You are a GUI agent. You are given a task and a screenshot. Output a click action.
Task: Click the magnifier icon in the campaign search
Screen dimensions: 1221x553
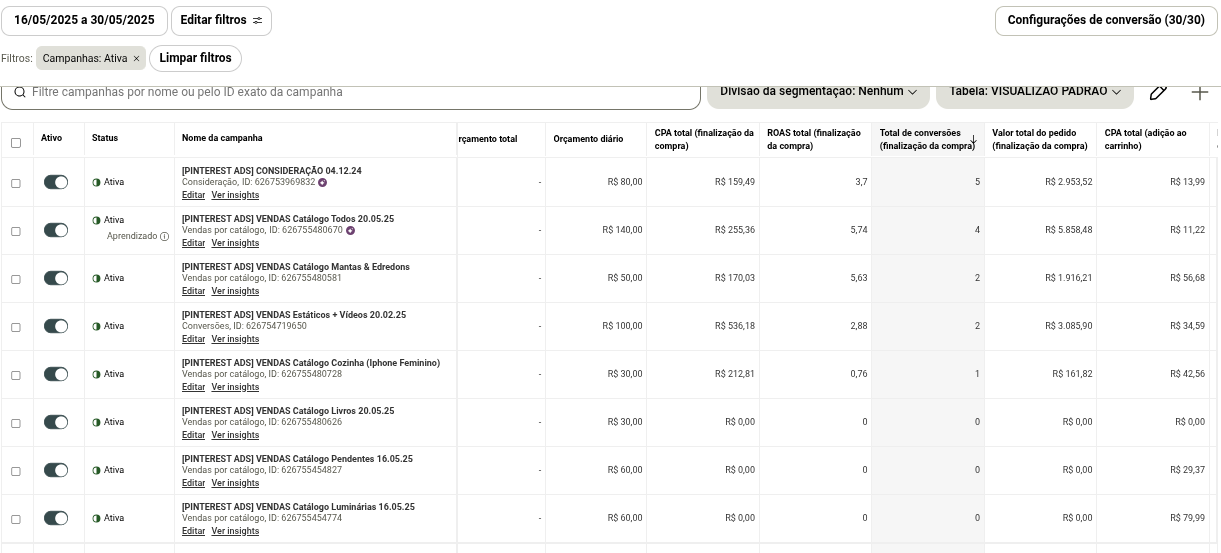tap(20, 92)
